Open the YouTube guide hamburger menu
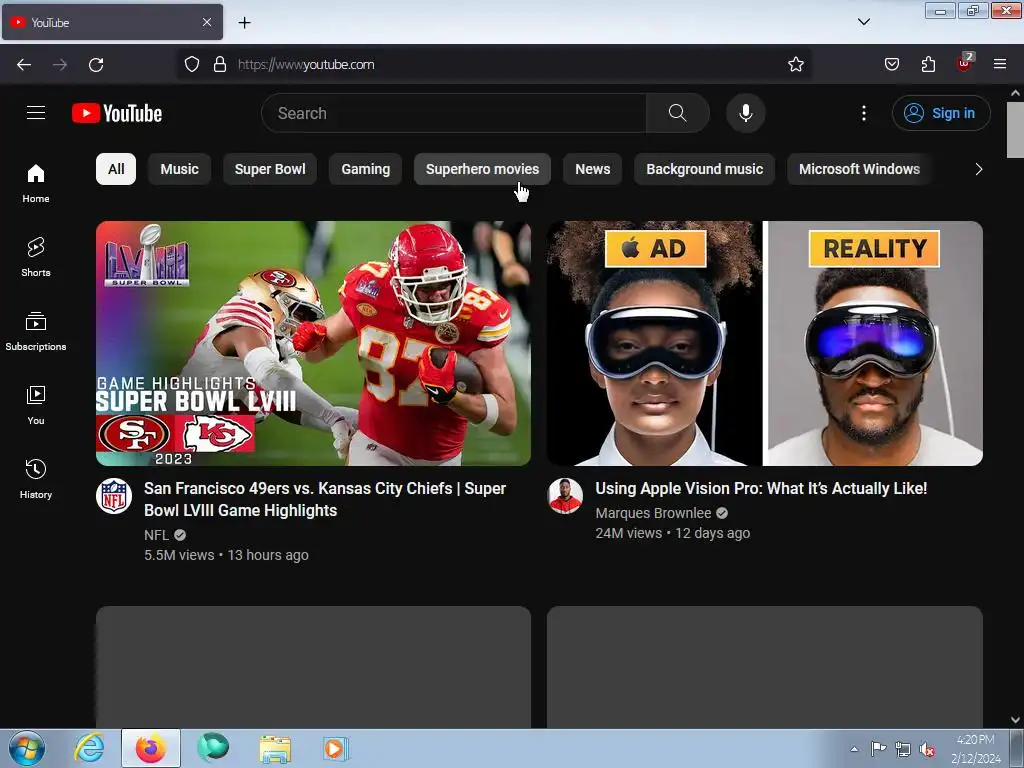The width and height of the screenshot is (1024, 768). 36,113
